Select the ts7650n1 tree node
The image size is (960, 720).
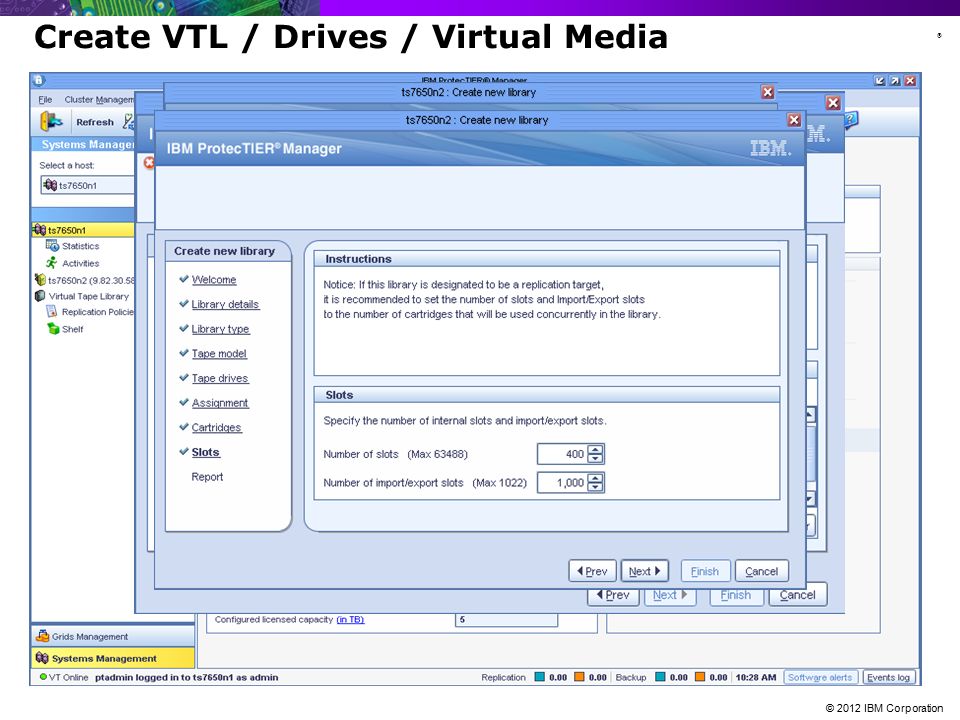[67, 230]
